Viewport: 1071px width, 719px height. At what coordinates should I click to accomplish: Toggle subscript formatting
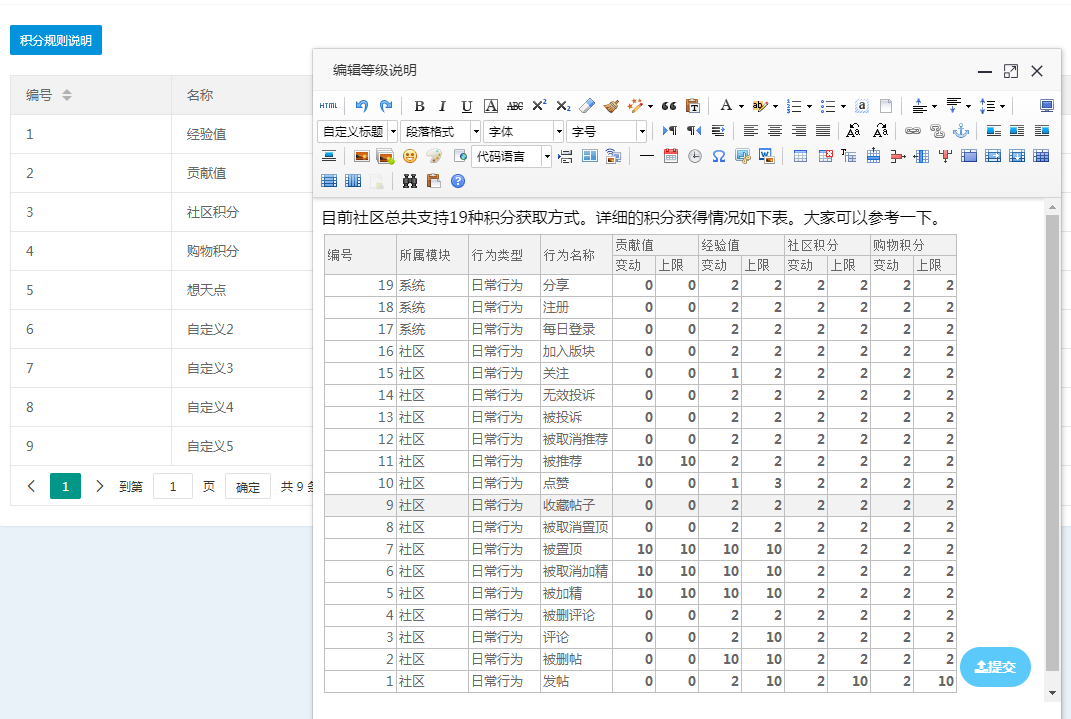[x=563, y=106]
